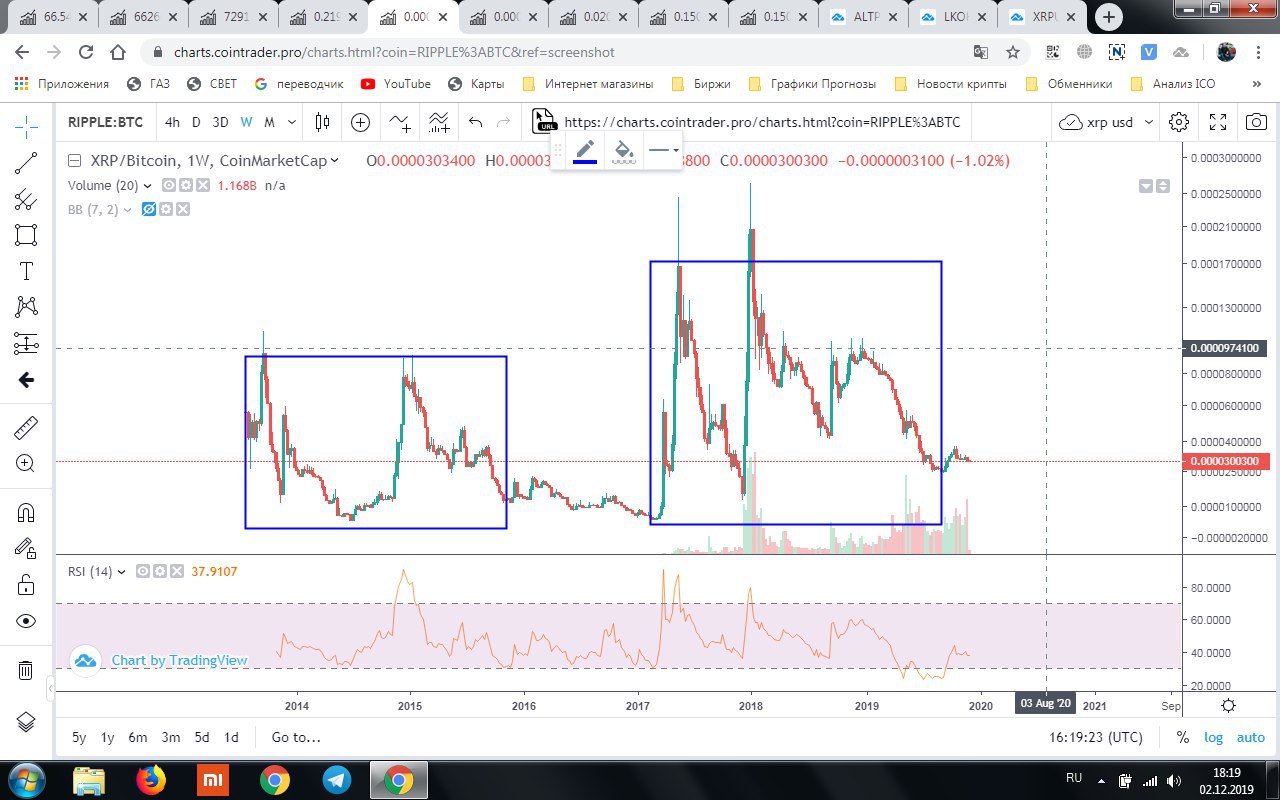The height and width of the screenshot is (800, 1280).
Task: Expand the Volume (20) indicator chevron
Action: click(x=148, y=185)
